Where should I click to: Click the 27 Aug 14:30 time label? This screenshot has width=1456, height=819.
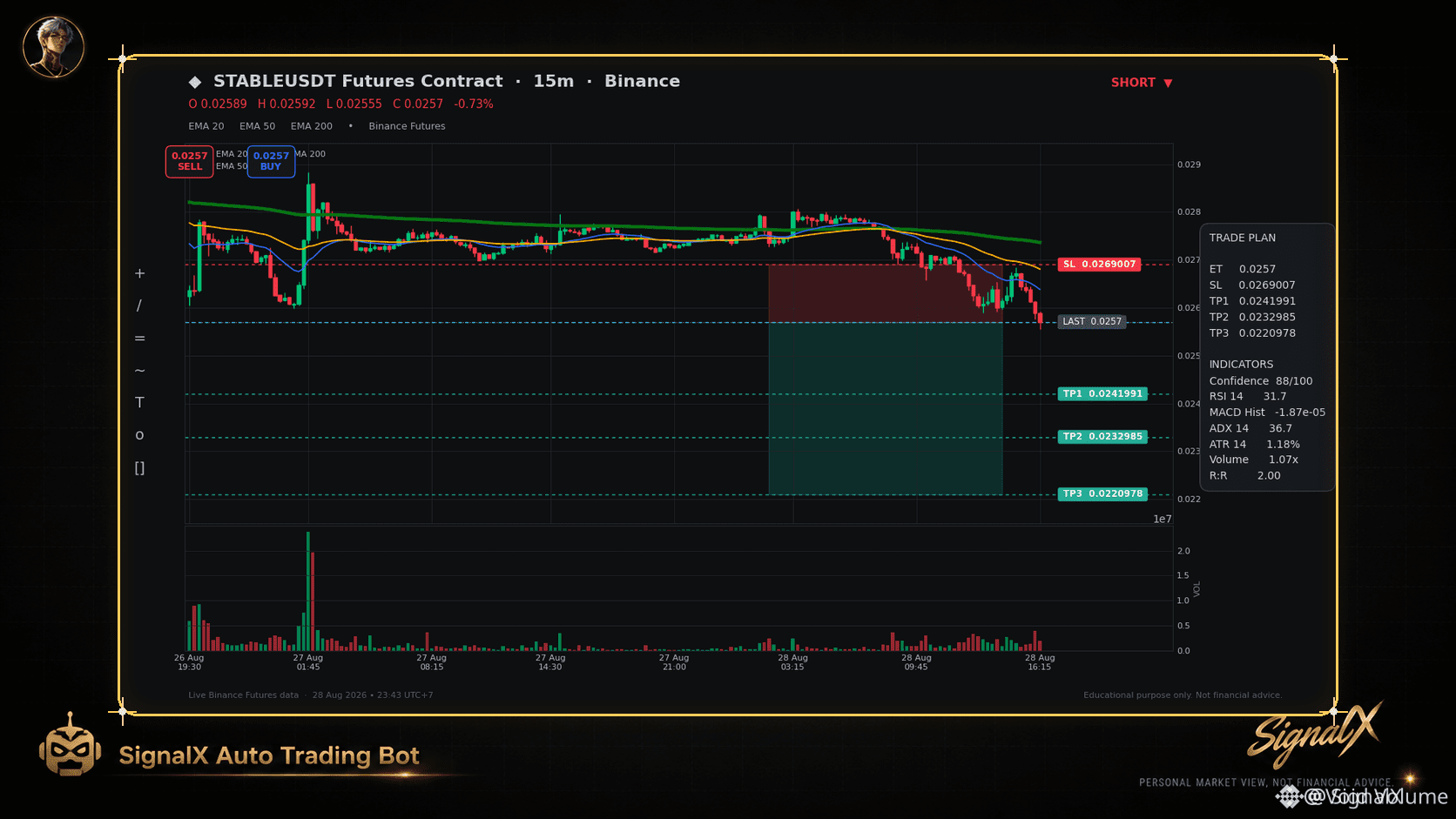(x=550, y=662)
